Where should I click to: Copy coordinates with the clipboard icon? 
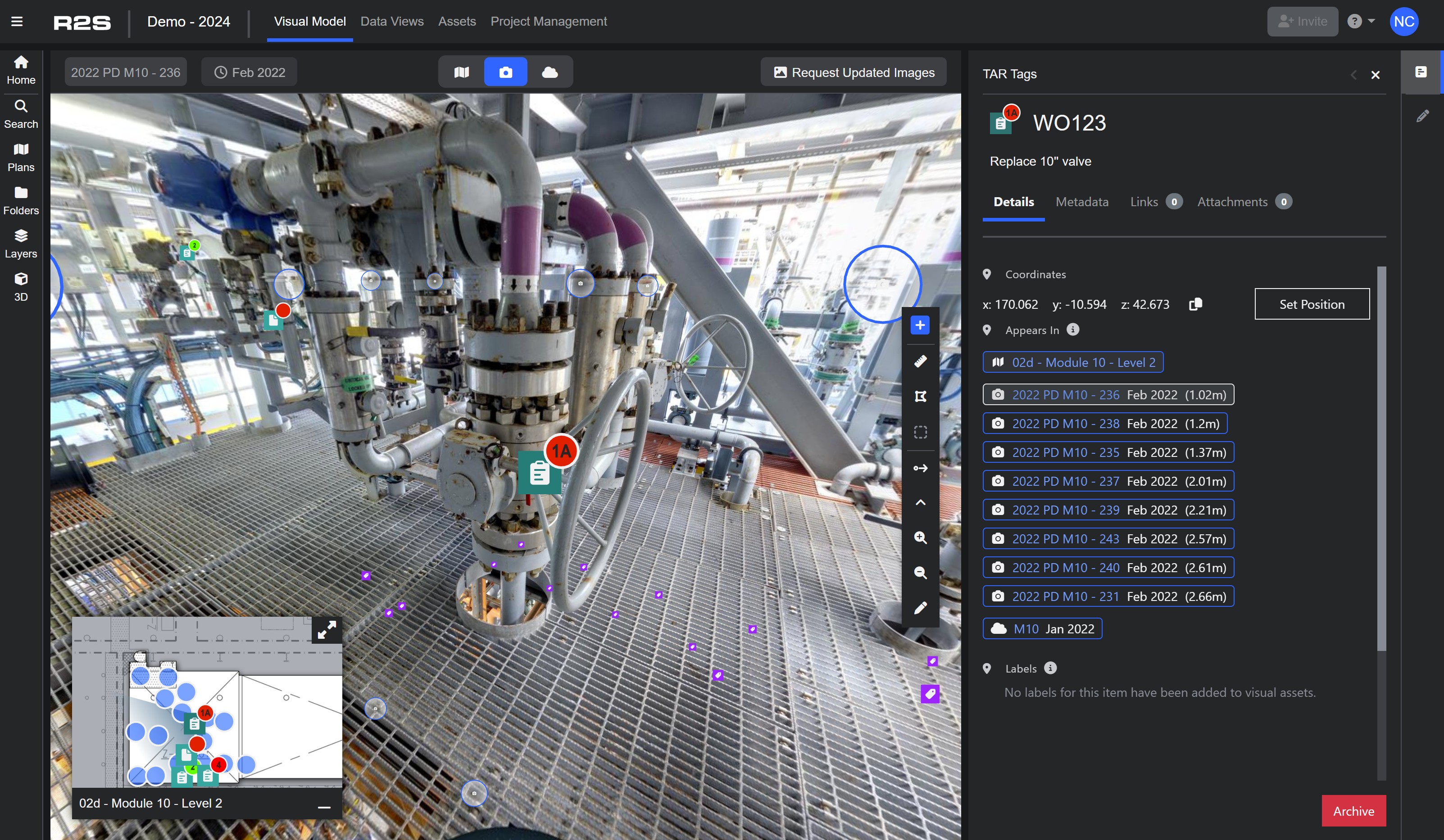click(x=1195, y=304)
